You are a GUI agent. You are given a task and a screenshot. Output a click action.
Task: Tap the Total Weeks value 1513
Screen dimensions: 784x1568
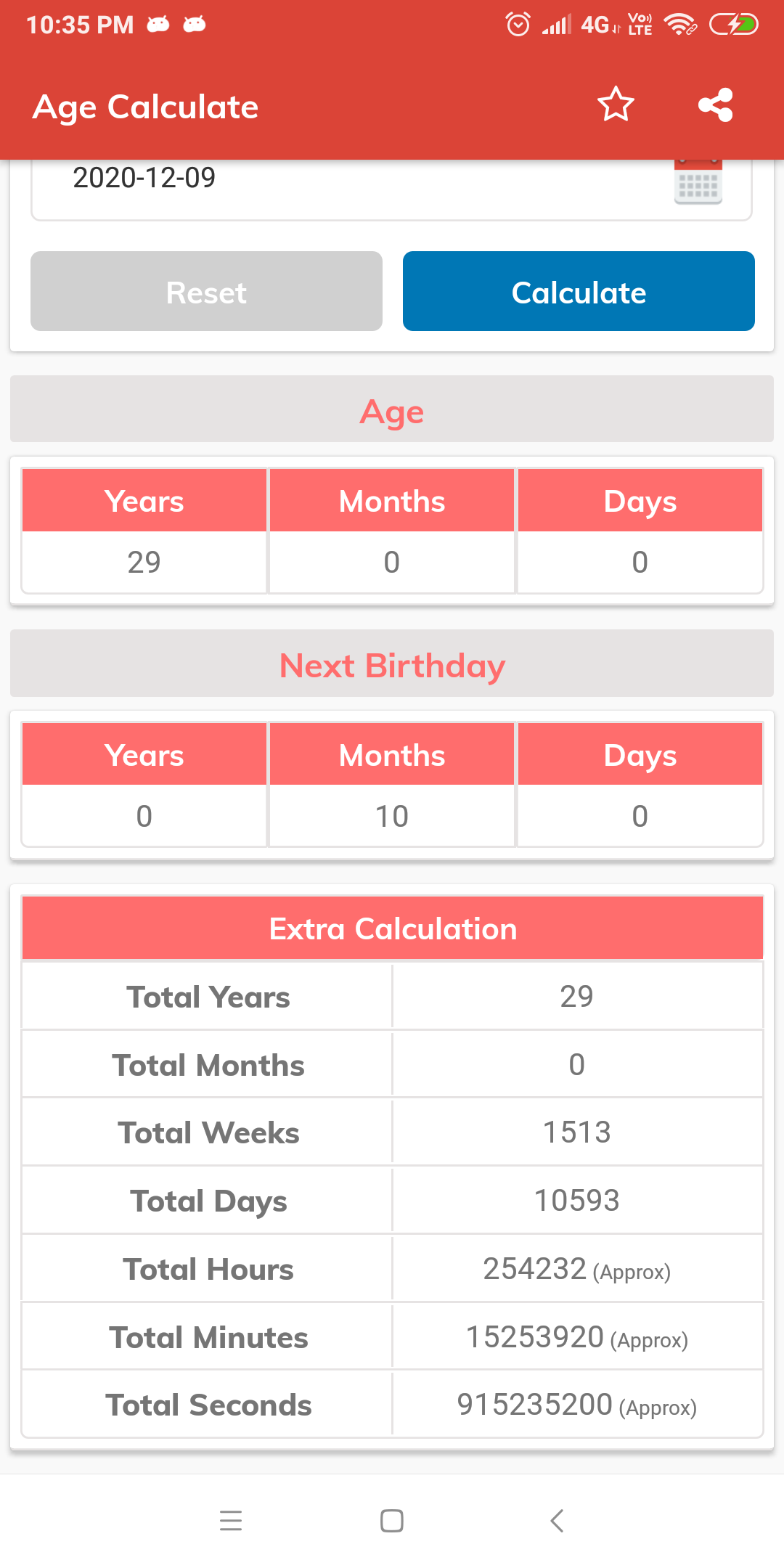(577, 1132)
